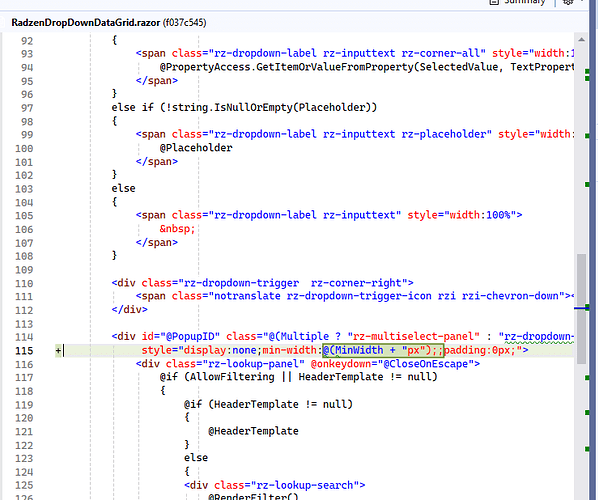
Task: Click the RadzenDropDownDataGrid.razor file title
Action: coord(85,23)
